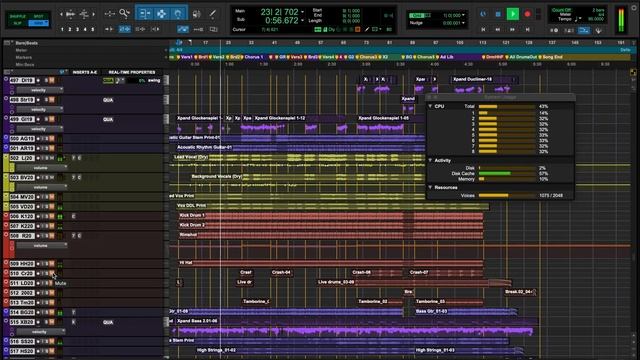Click the QUA property on track 498

click(x=108, y=100)
